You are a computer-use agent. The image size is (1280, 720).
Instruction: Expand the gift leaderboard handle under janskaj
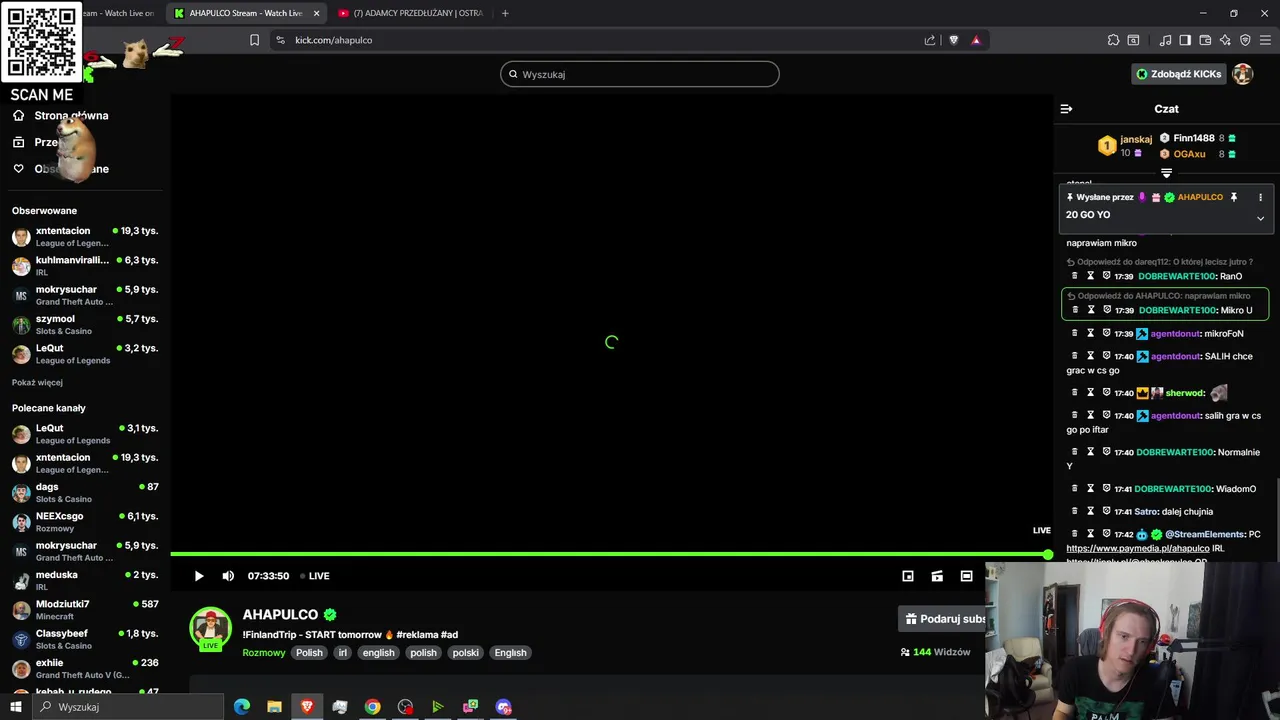(x=1166, y=173)
